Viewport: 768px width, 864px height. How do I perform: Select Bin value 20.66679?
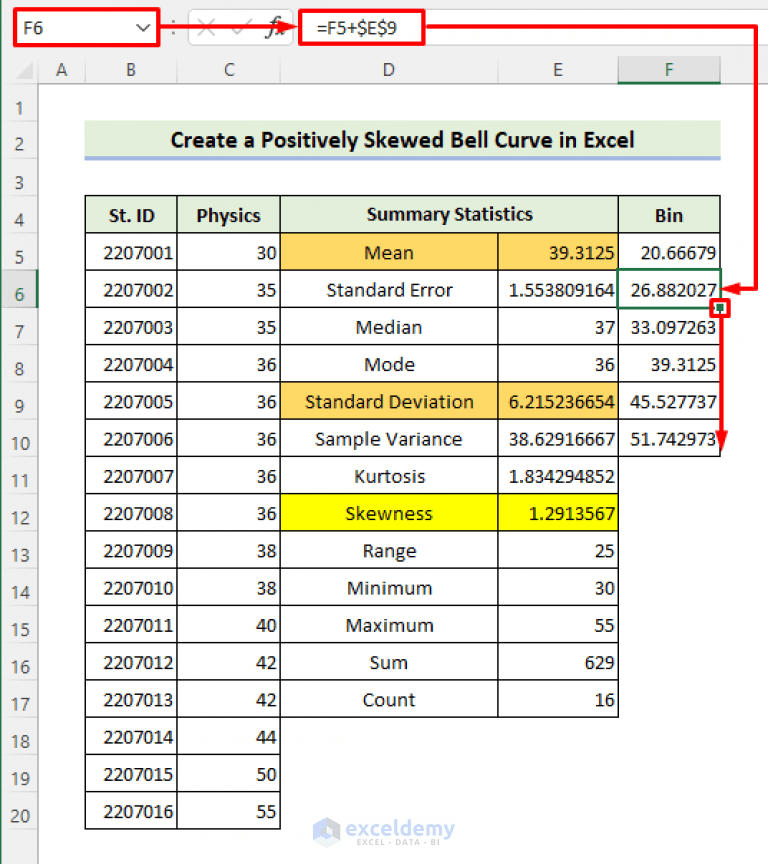[669, 252]
